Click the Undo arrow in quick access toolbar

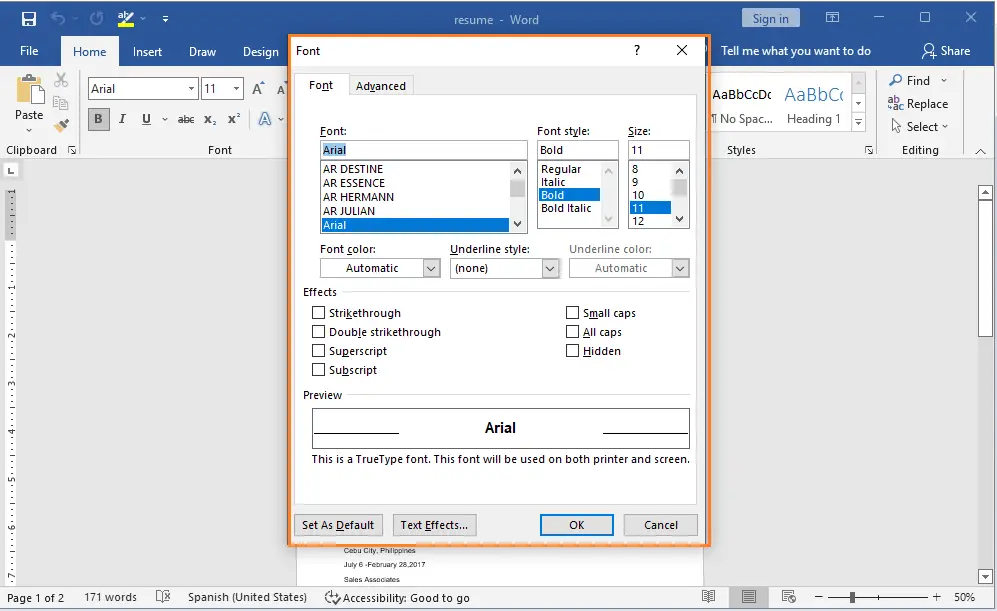pos(58,19)
